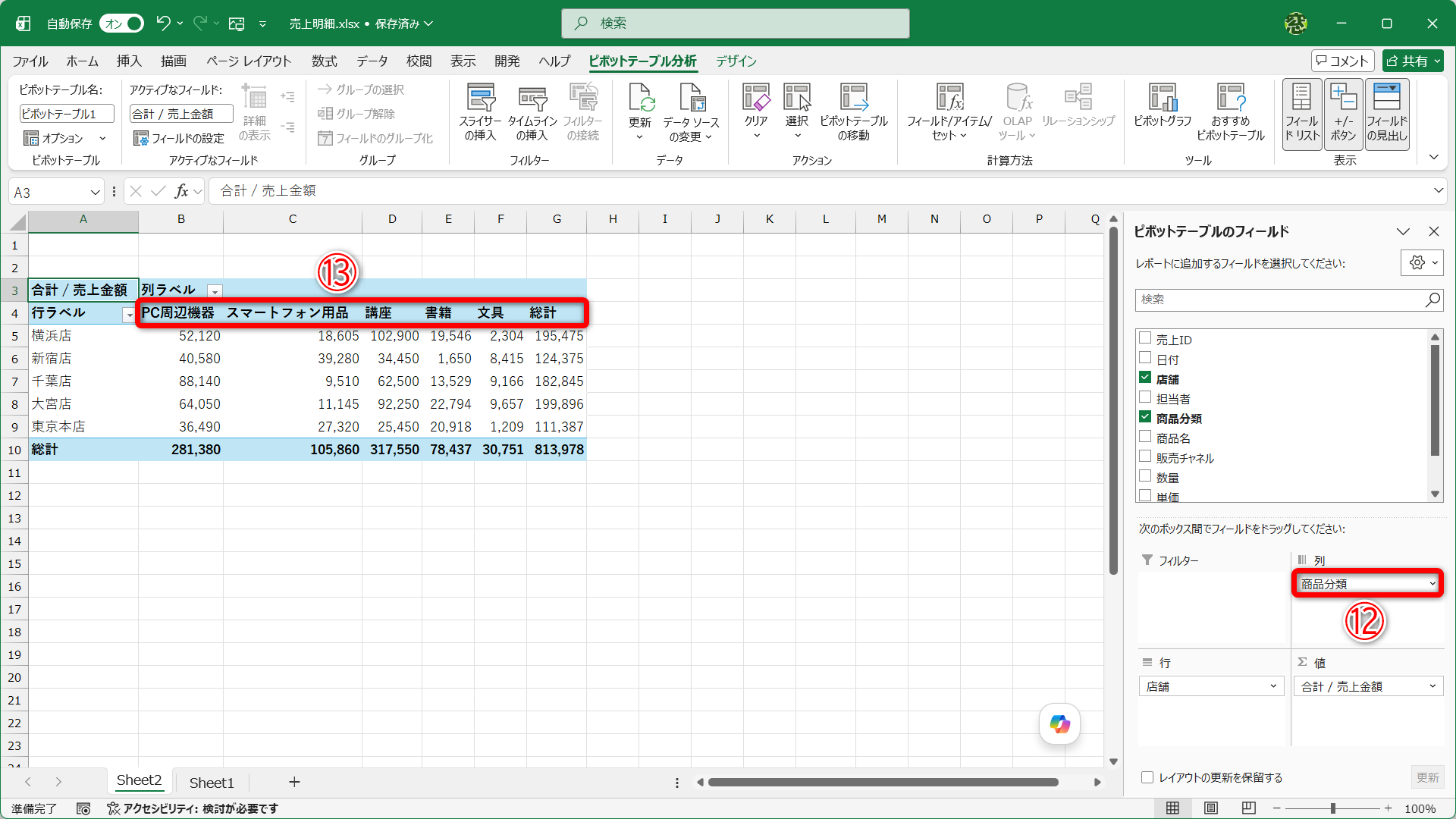The height and width of the screenshot is (819, 1456).
Task: Close the ピボットテーブルのフィールド pane
Action: pyautogui.click(x=1434, y=231)
